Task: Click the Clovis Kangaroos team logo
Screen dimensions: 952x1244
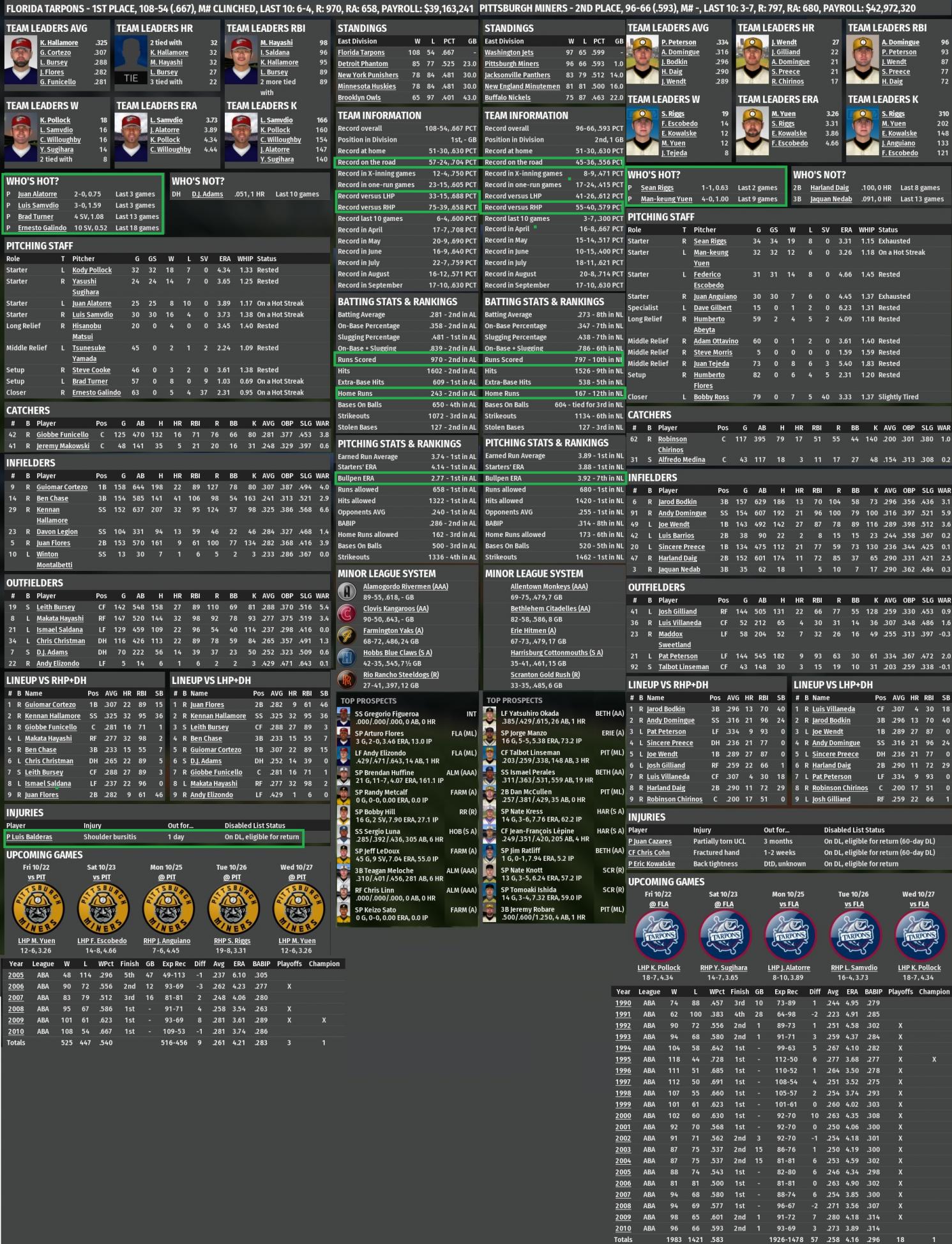Action: 347,614
